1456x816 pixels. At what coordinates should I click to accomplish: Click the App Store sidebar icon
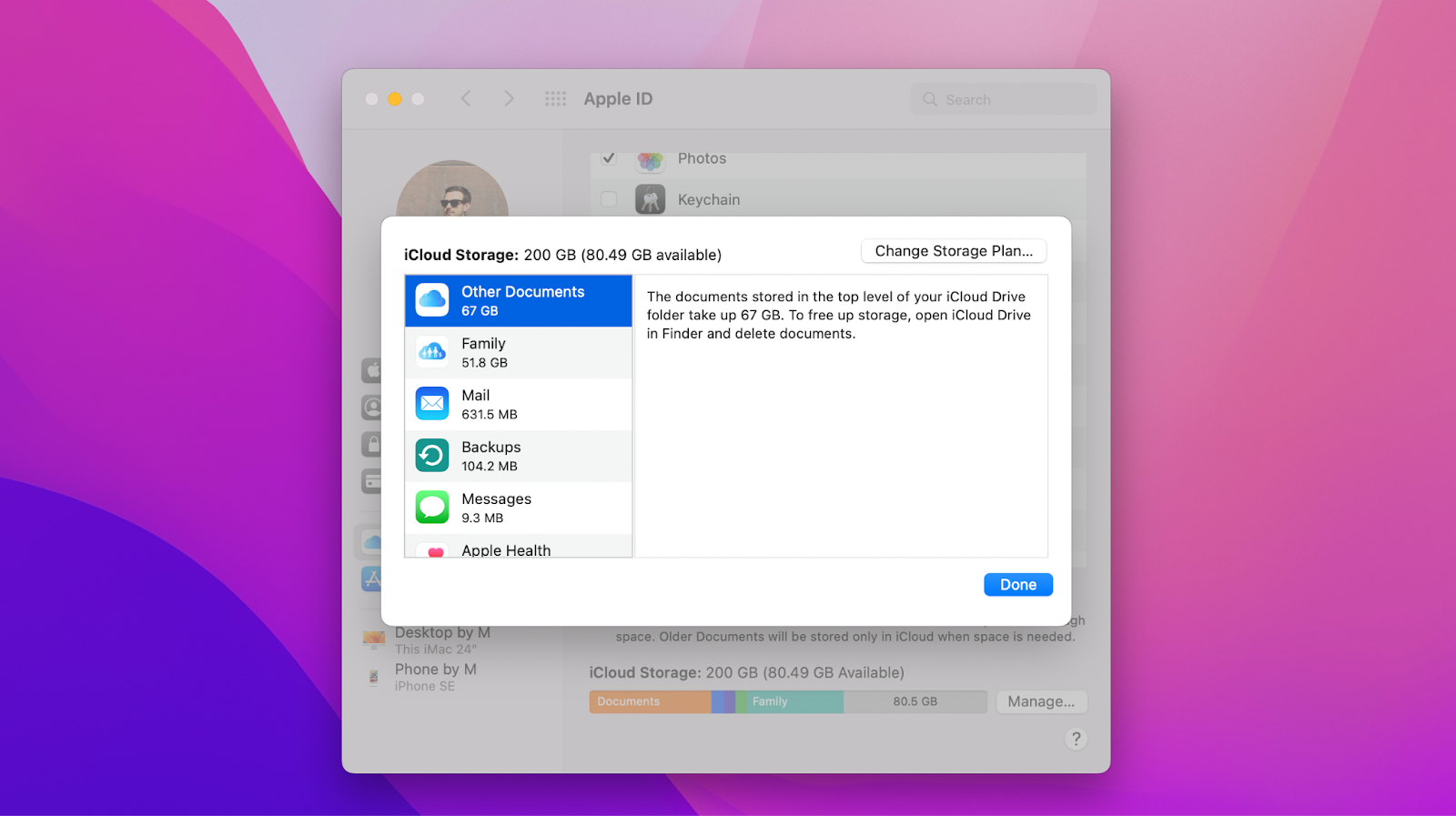pyautogui.click(x=371, y=579)
